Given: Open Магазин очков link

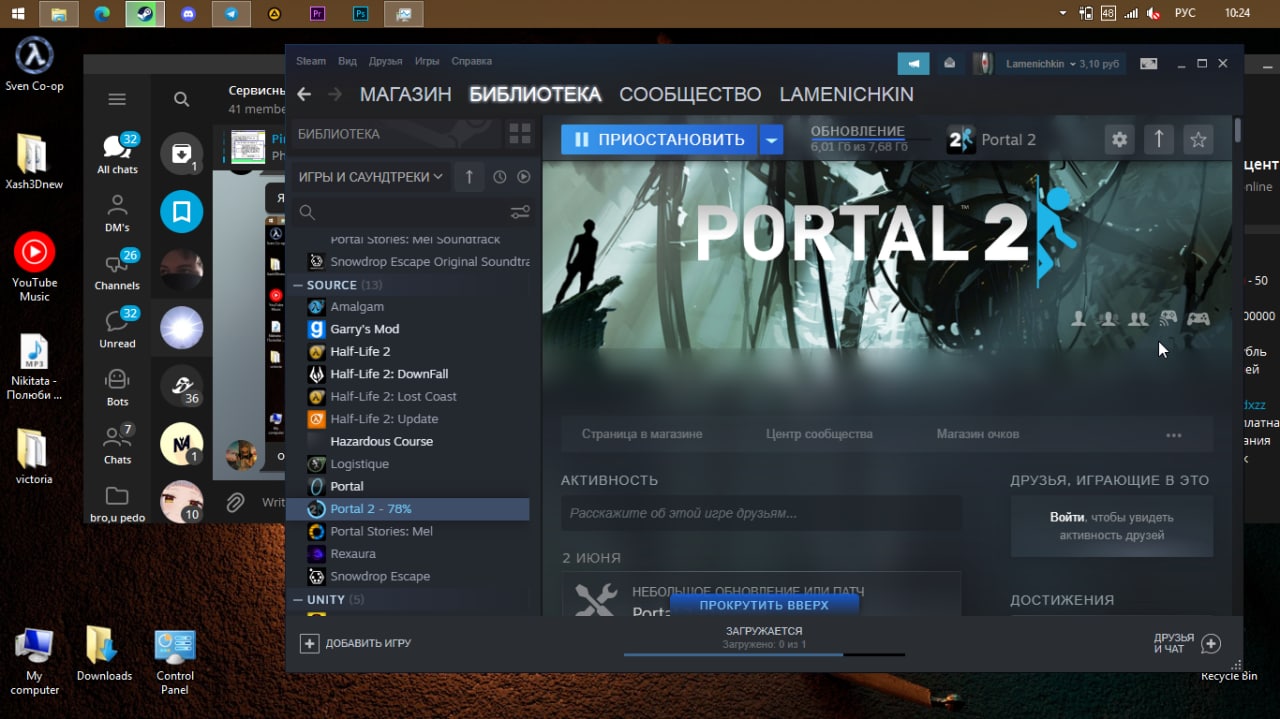Looking at the screenshot, I should [978, 434].
